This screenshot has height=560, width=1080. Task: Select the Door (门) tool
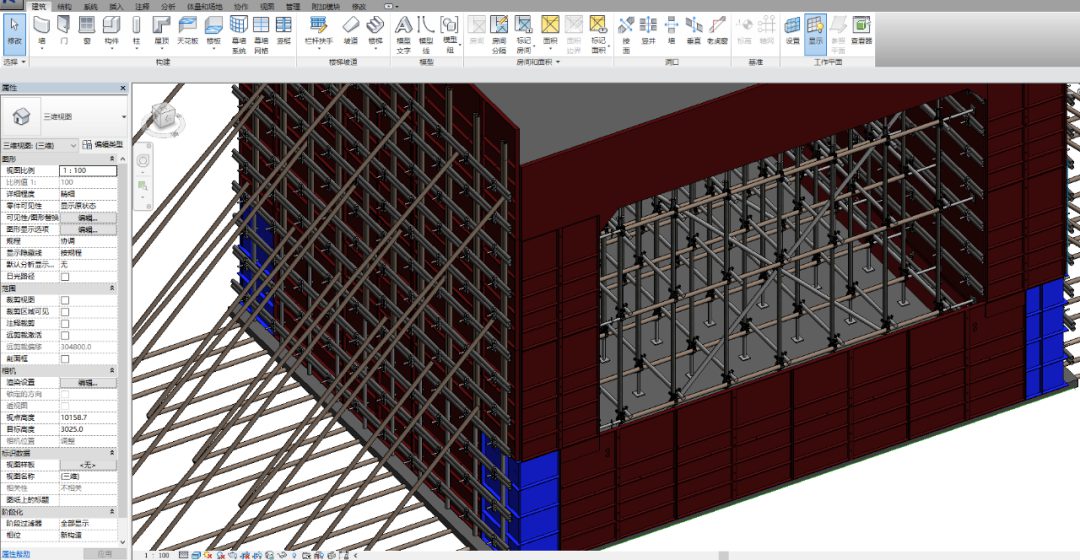64,31
